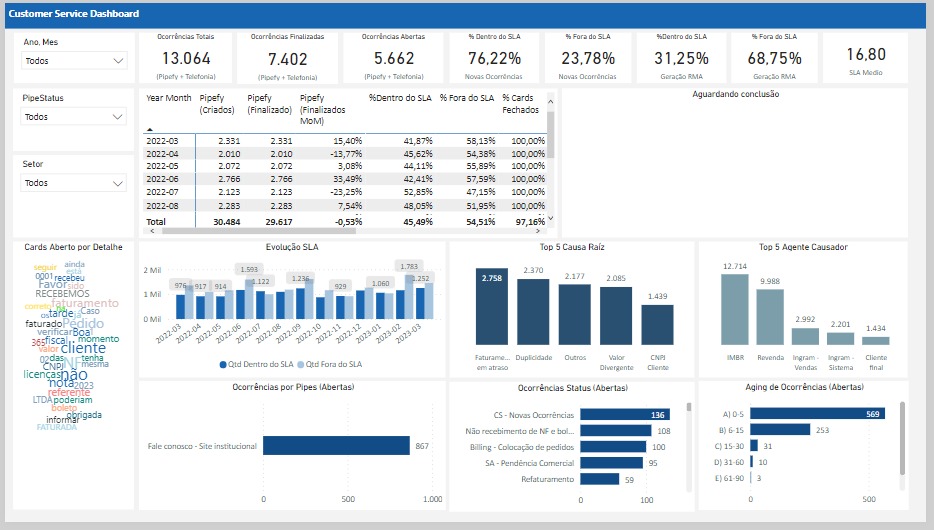934x530 pixels.
Task: Click table vertical scrollbar up arrow
Action: (550, 102)
